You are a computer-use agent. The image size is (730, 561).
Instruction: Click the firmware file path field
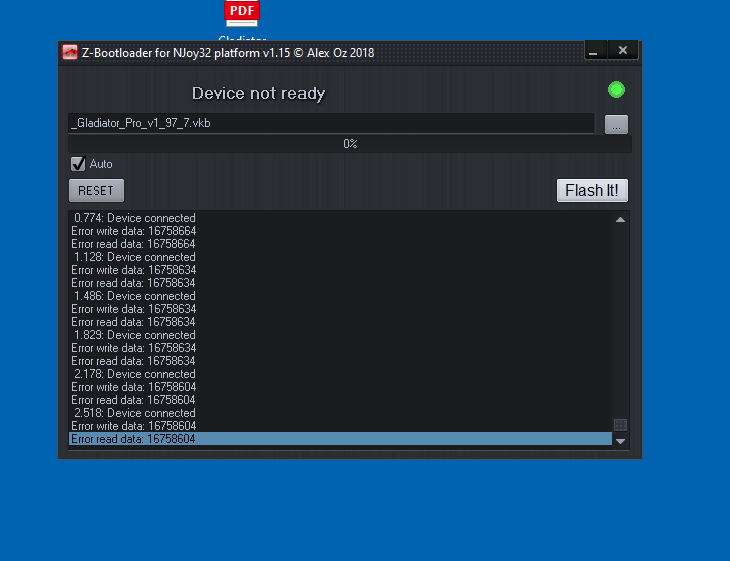pyautogui.click(x=331, y=123)
